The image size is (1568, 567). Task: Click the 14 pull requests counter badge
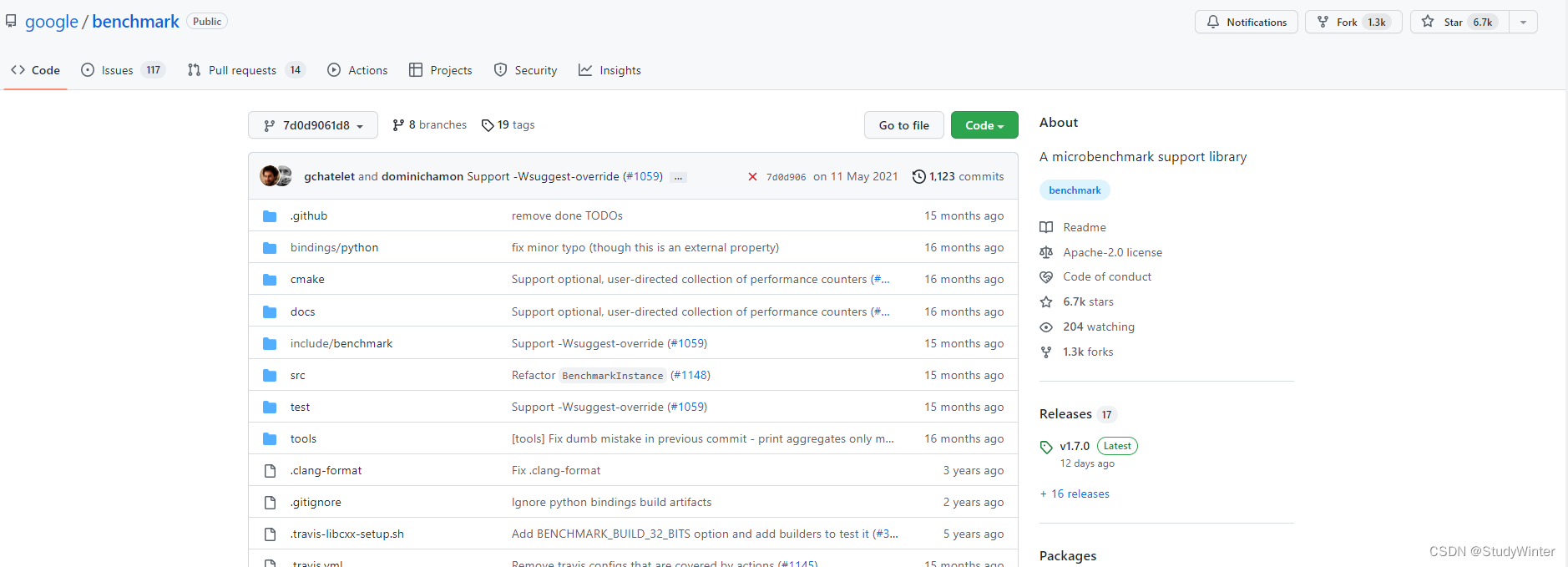pos(295,70)
